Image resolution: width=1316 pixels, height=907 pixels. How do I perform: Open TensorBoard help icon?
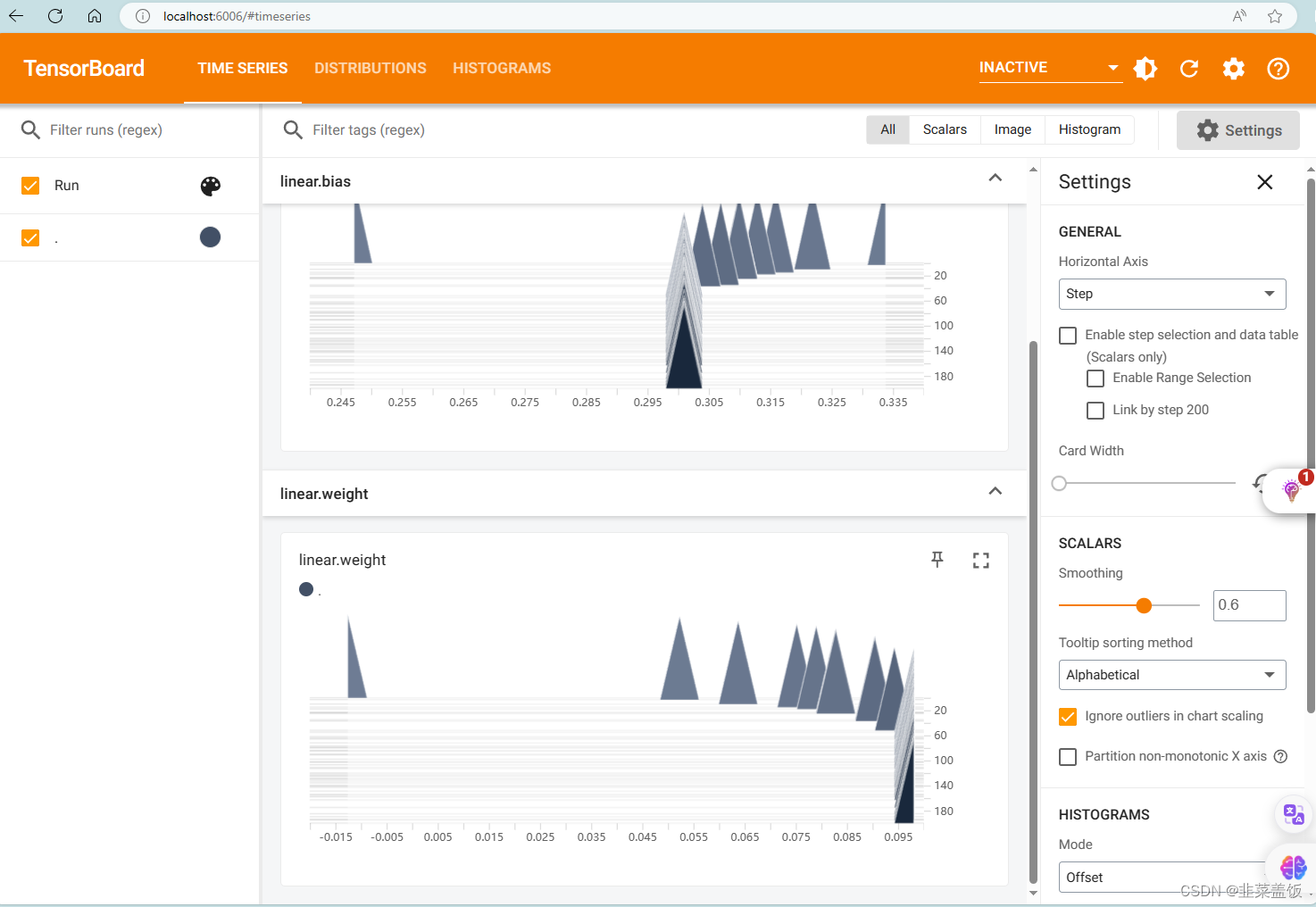point(1279,69)
